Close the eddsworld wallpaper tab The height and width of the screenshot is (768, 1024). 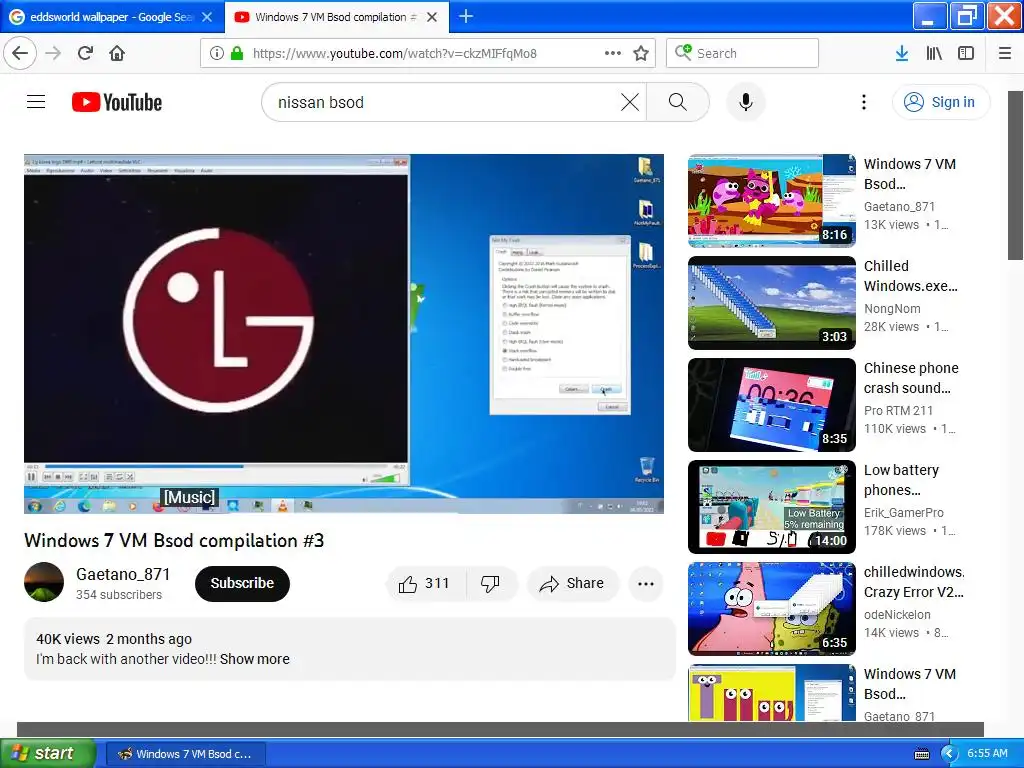click(x=207, y=17)
